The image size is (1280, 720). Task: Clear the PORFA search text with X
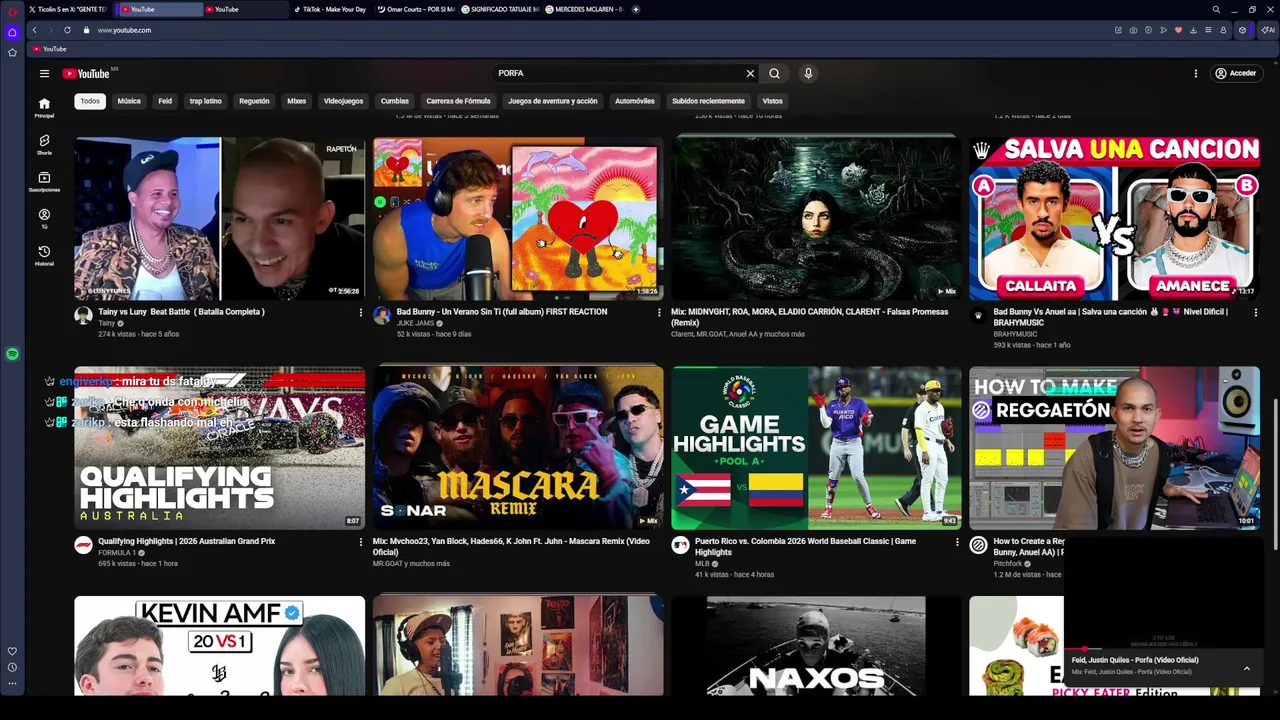(750, 73)
